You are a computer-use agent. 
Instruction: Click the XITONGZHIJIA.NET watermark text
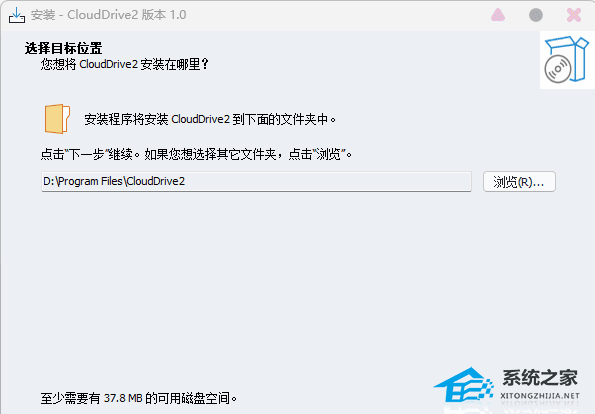click(540, 396)
